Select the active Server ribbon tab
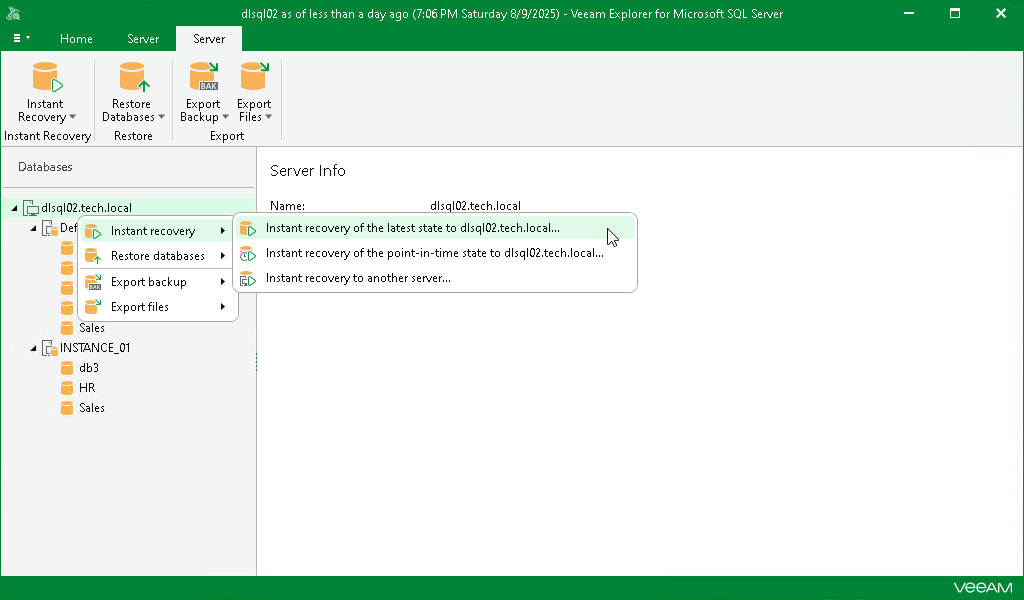1024x600 pixels. coord(209,39)
